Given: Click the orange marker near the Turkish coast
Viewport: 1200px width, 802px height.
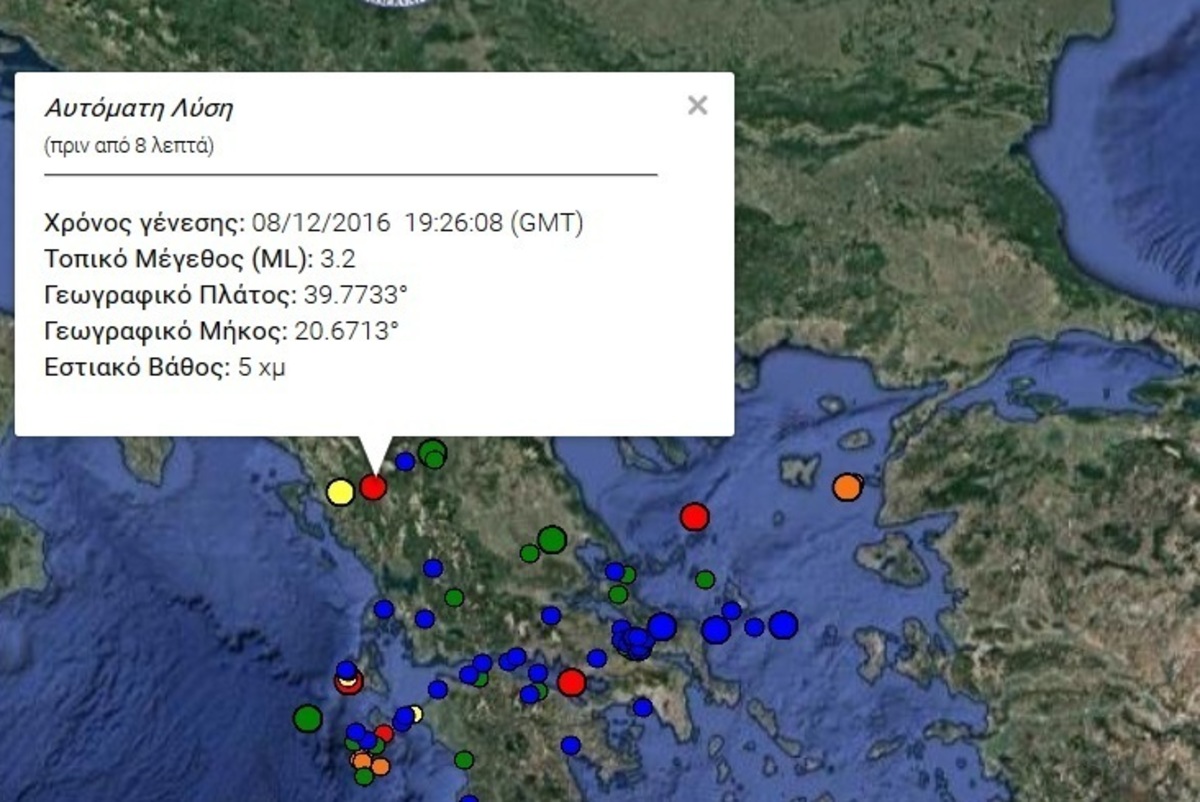Looking at the screenshot, I should point(847,487).
